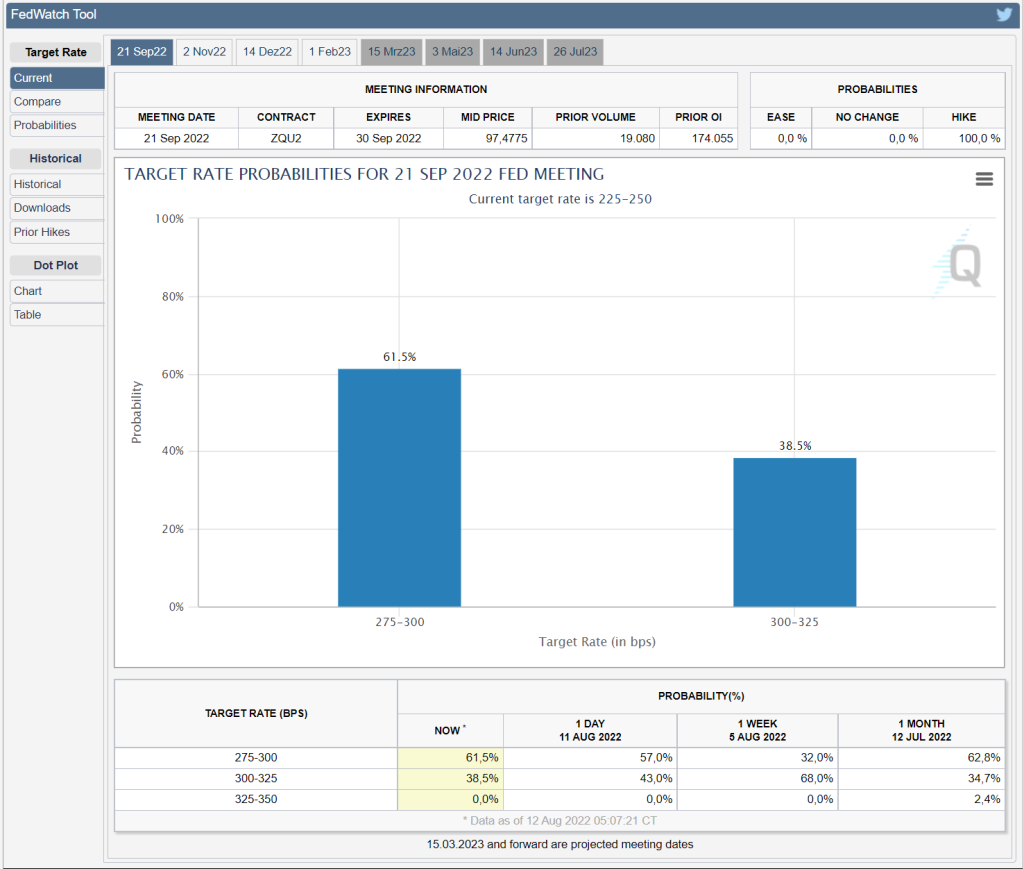1024x869 pixels.
Task: Open the Prior Hikes page
Action: 57,232
